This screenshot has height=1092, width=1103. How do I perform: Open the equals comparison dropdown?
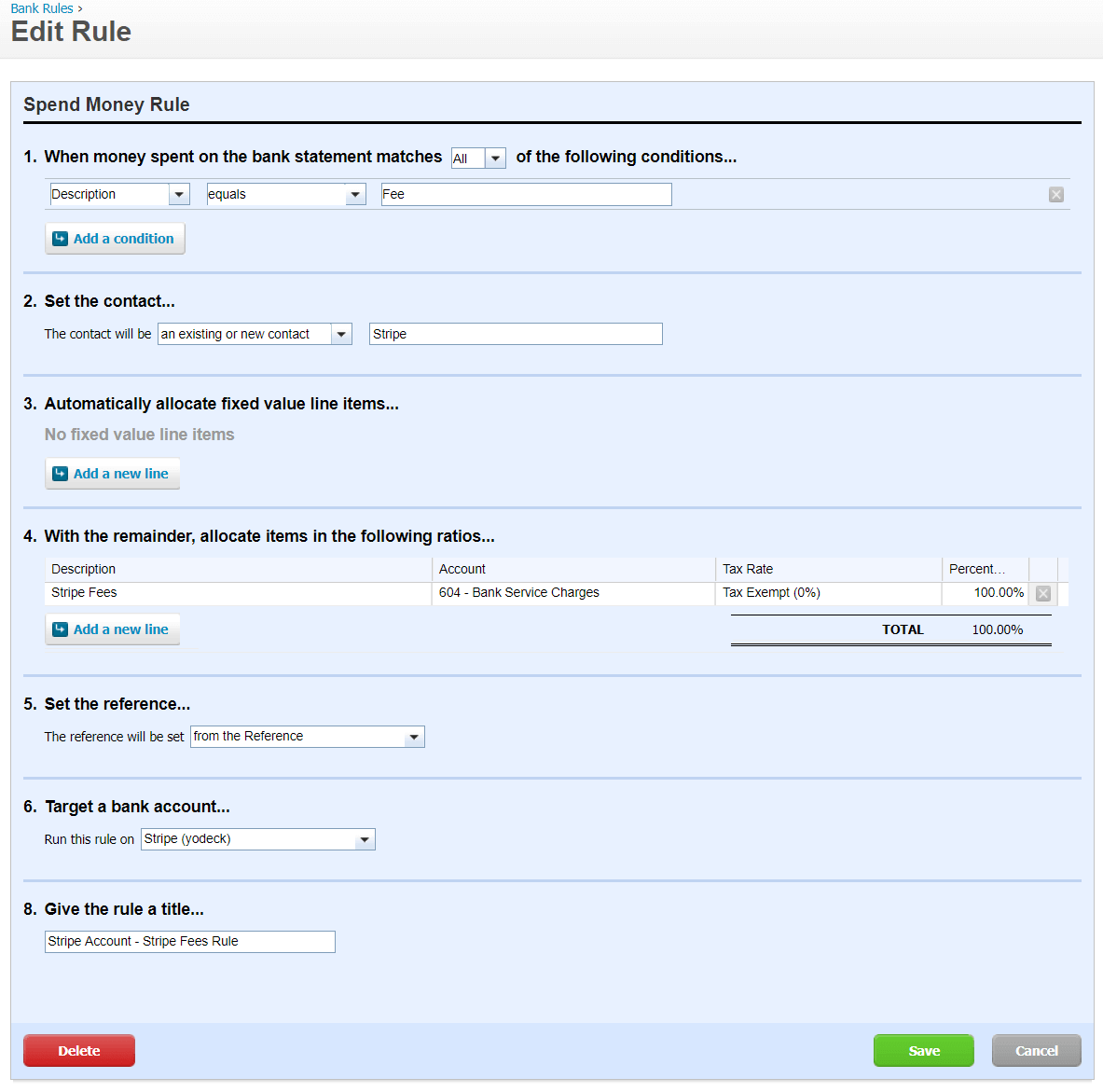(355, 194)
